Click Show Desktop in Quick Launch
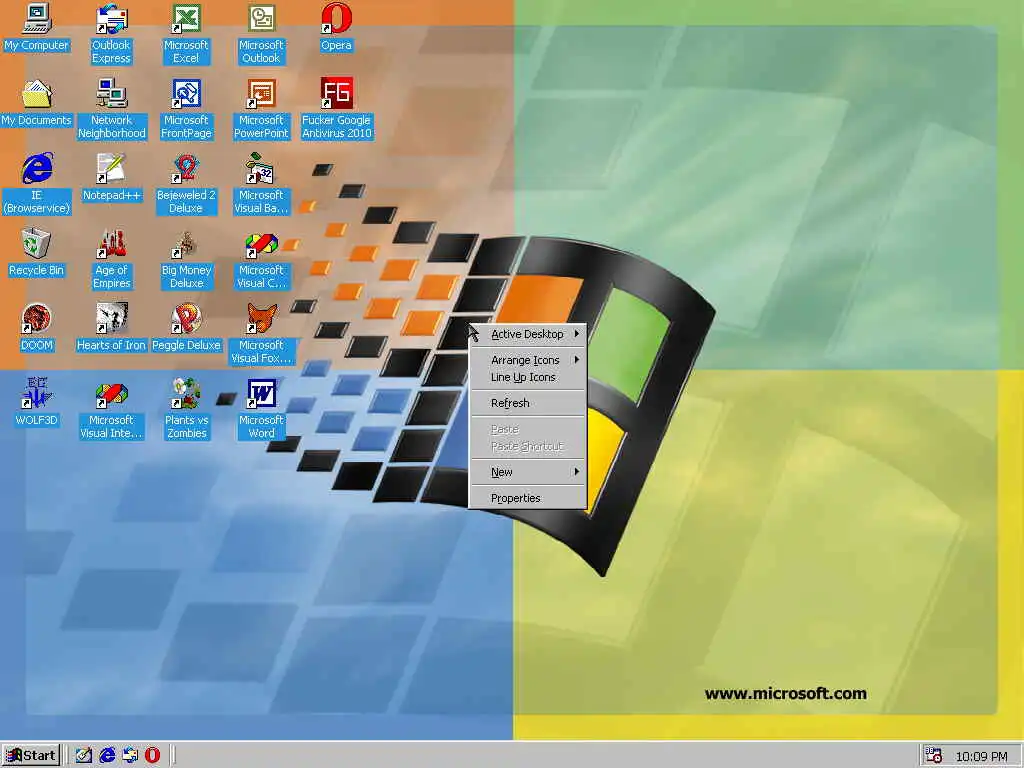 (x=84, y=756)
